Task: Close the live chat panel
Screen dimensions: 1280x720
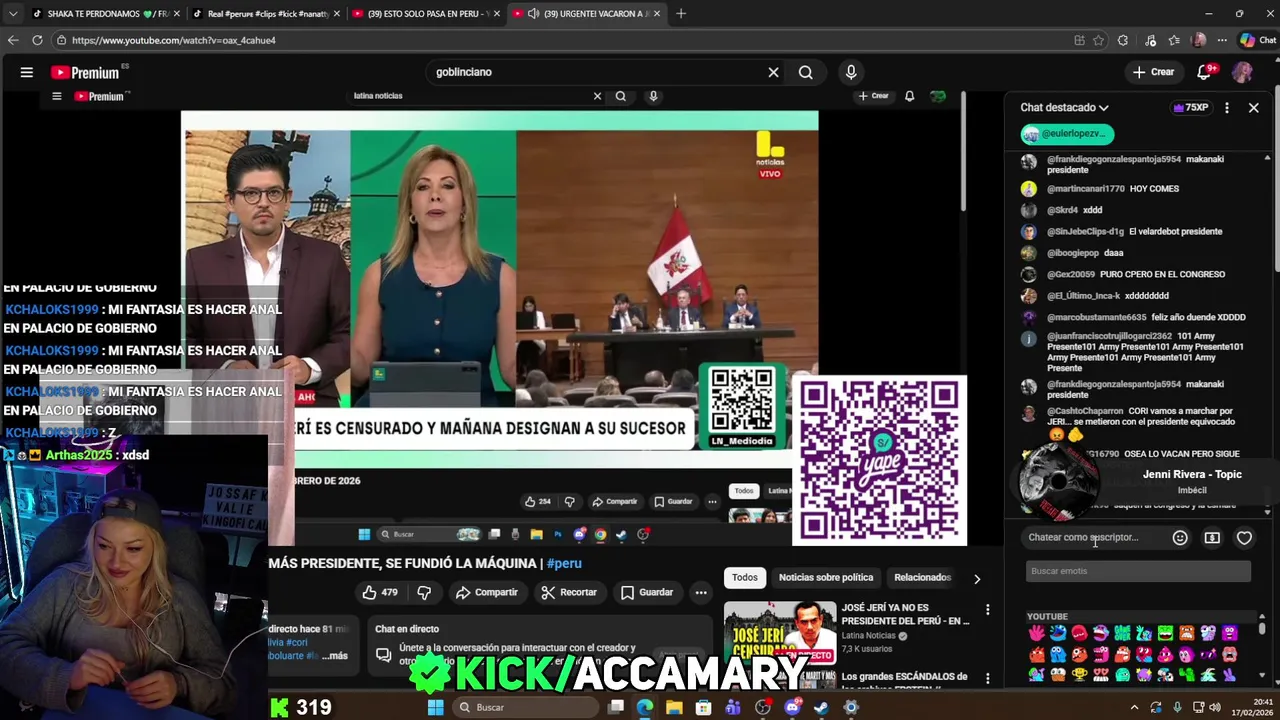Action: [1253, 107]
